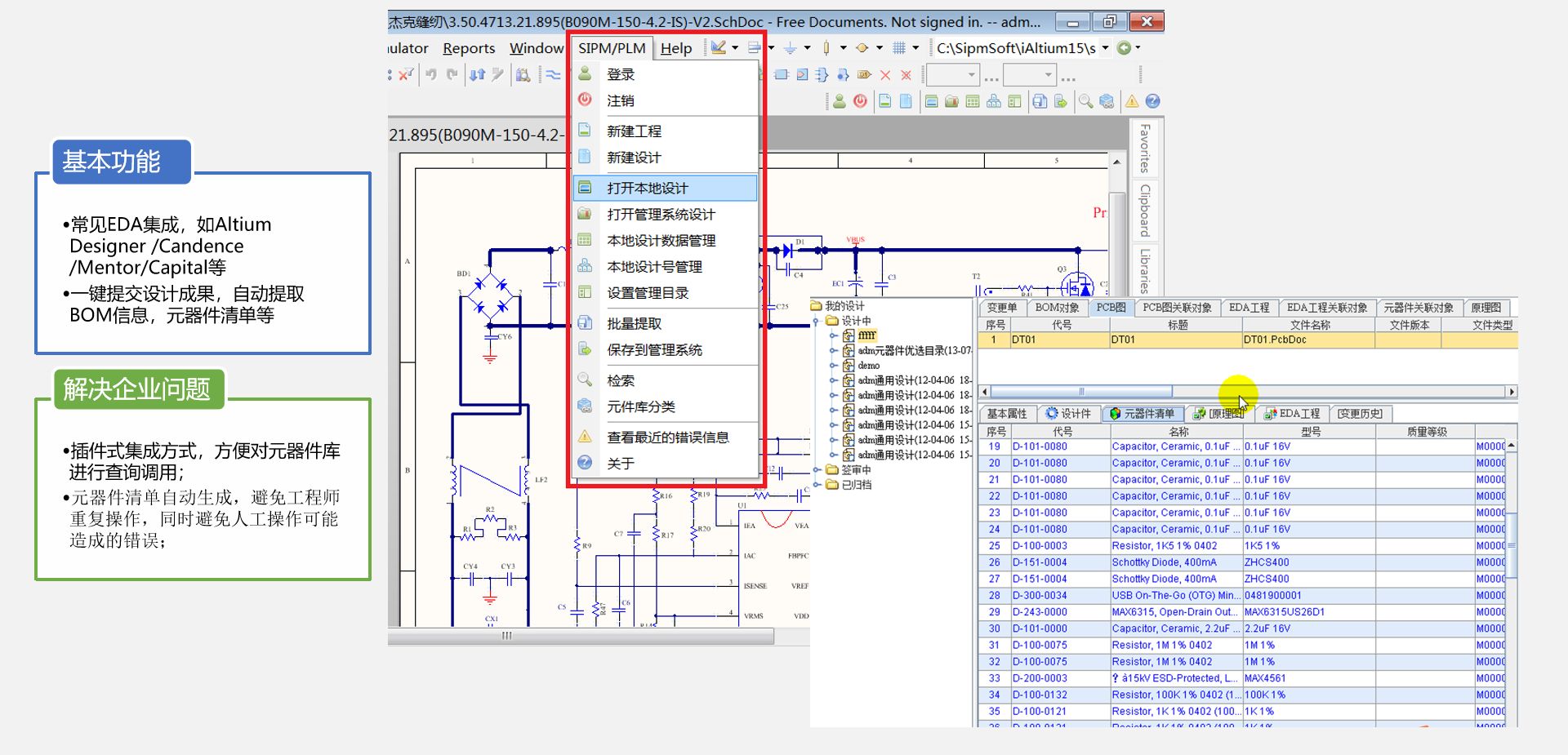Select the DT01 row in PCB table
This screenshot has height=755, width=1568.
[1143, 340]
